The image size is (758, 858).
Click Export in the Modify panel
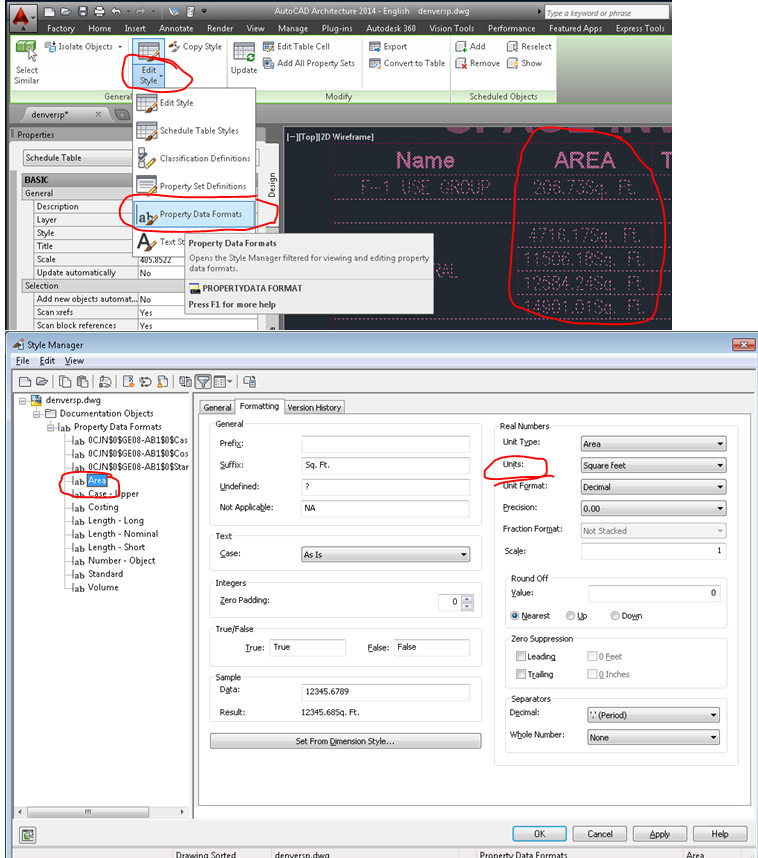(x=388, y=47)
